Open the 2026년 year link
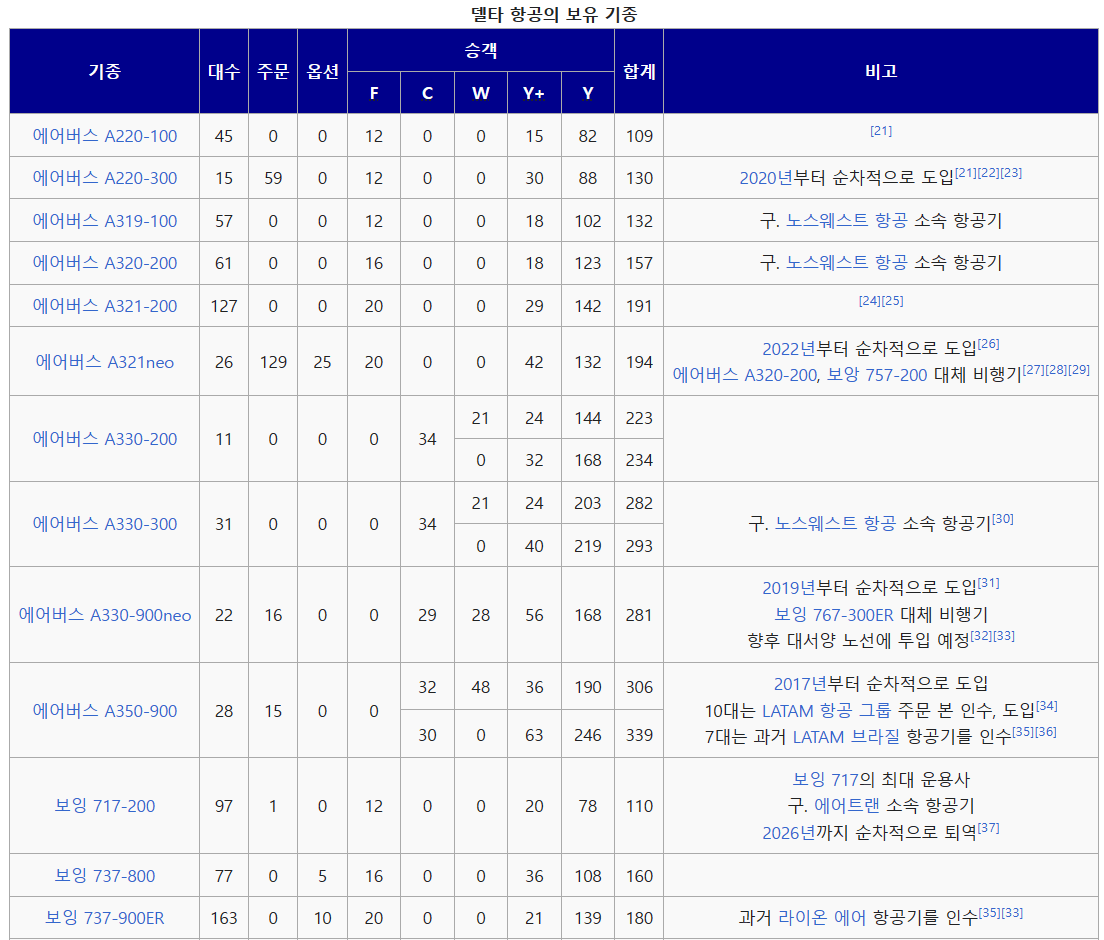Image resolution: width=1104 pixels, height=940 pixels. (789, 834)
